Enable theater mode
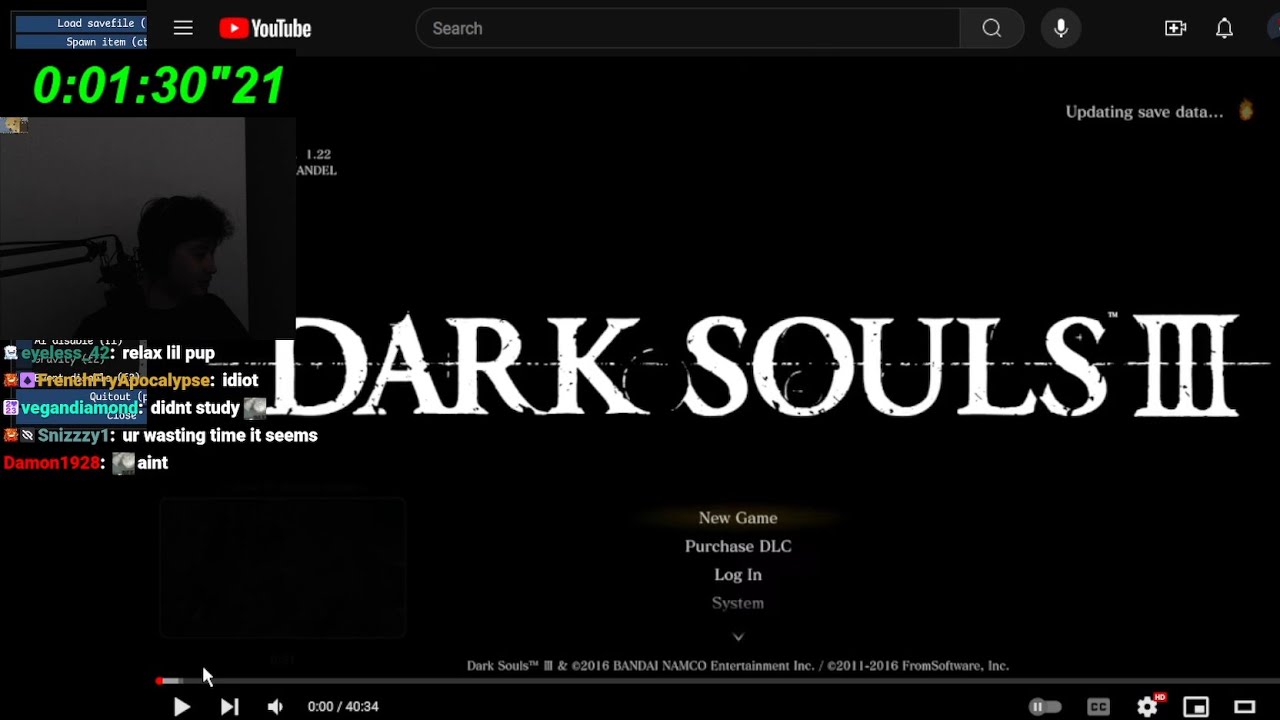 [x=1245, y=707]
